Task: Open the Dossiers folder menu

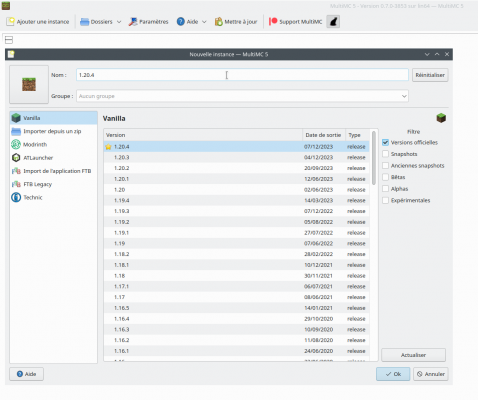Action: [97, 22]
